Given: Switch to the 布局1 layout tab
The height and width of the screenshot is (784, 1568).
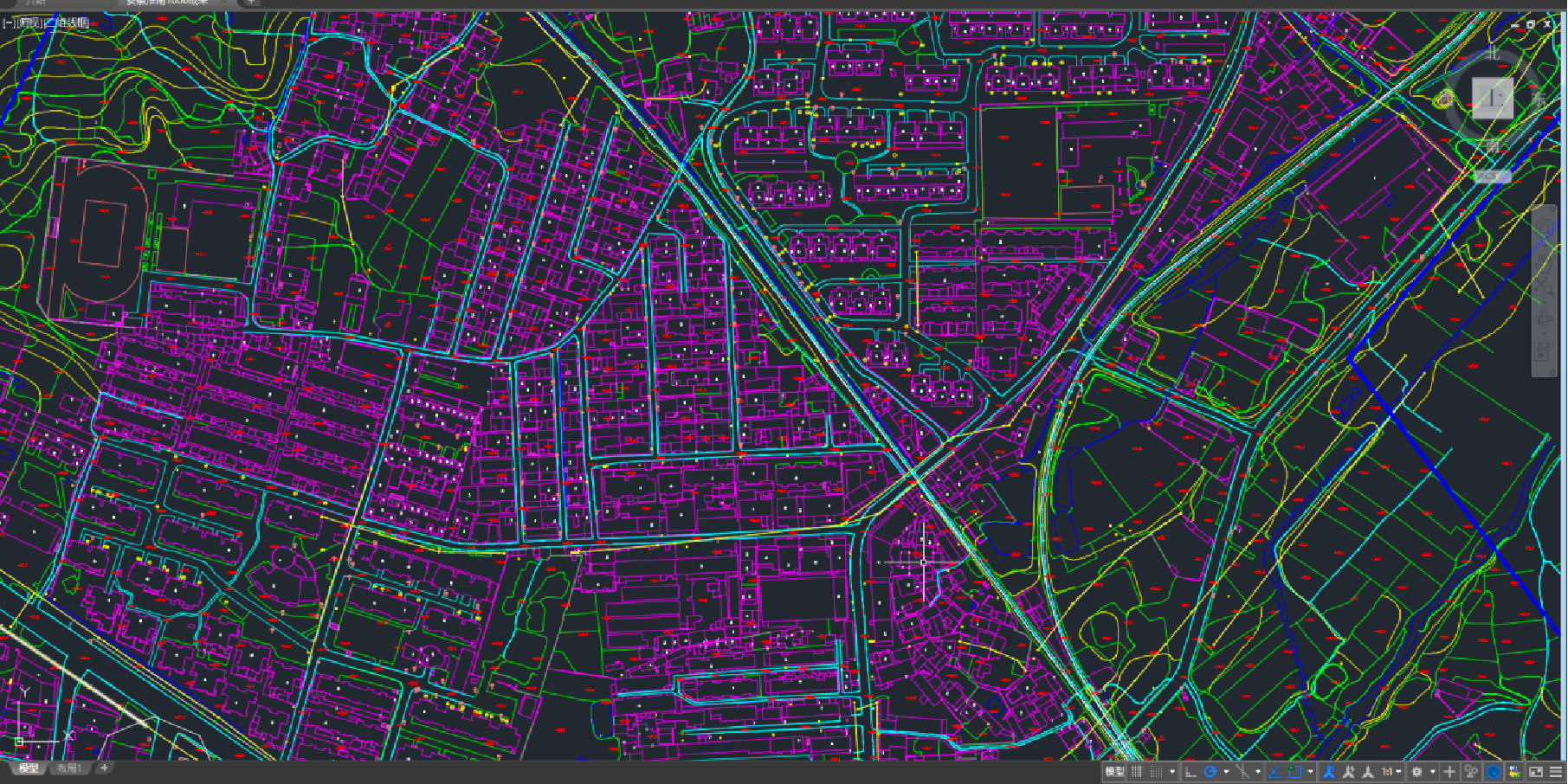Looking at the screenshot, I should 68,768.
